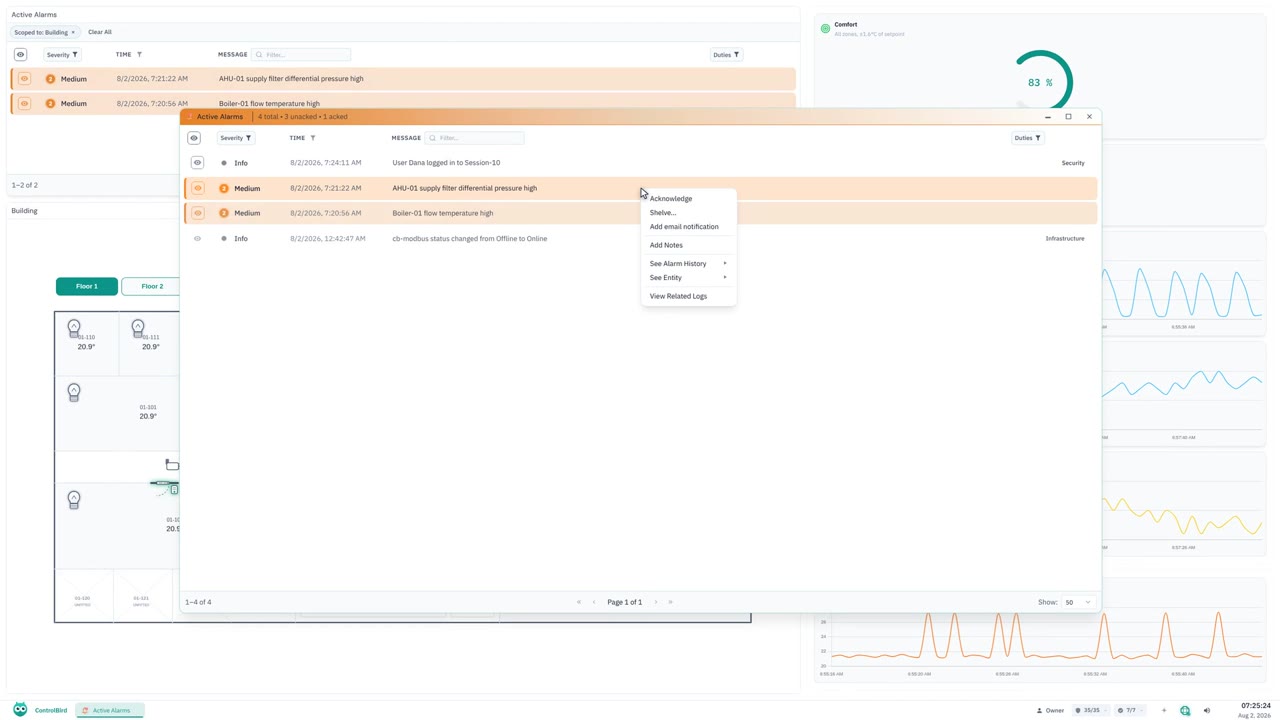Toggle eye icon on the User Dana login row
Viewport: 1280px width, 720px height.
pos(197,163)
